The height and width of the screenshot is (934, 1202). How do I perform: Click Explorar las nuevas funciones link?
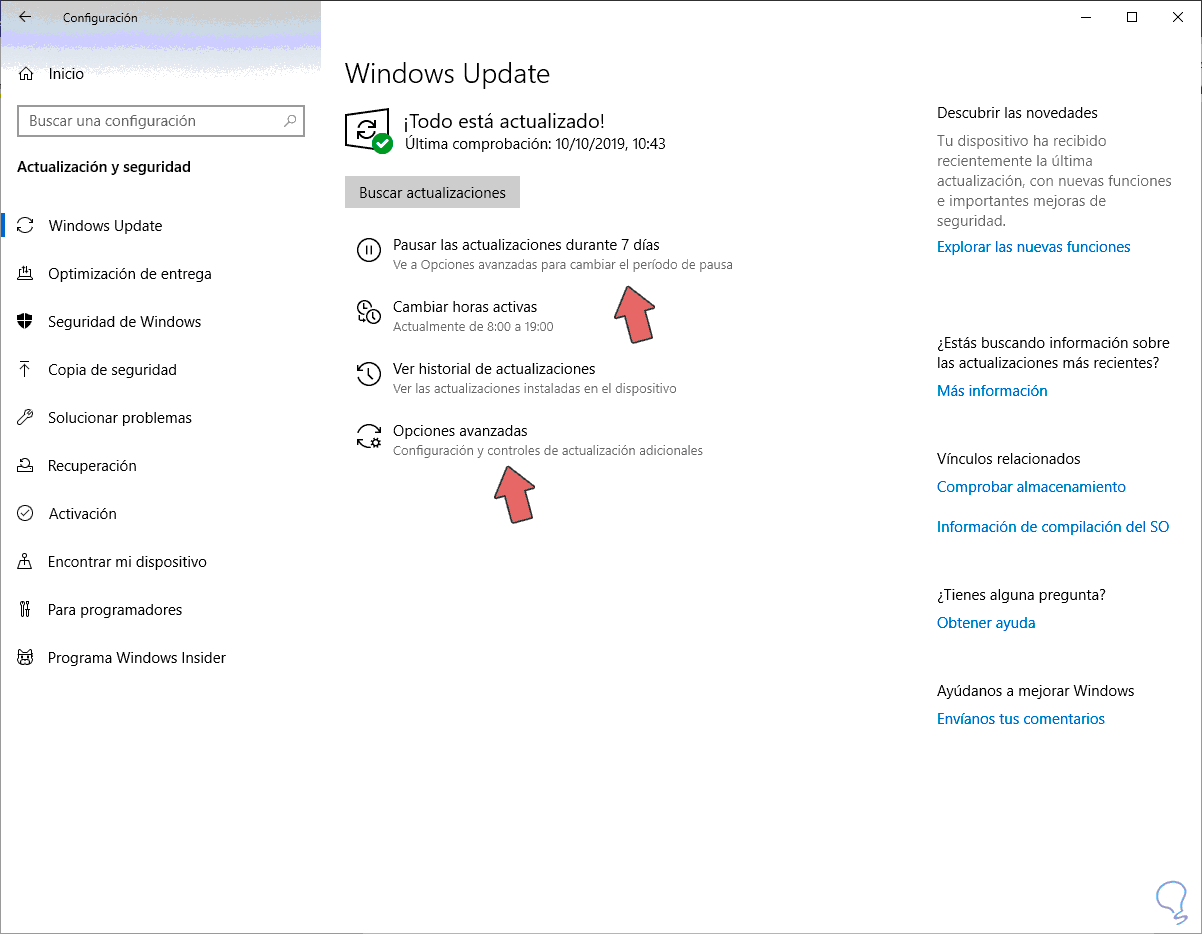pos(1033,247)
